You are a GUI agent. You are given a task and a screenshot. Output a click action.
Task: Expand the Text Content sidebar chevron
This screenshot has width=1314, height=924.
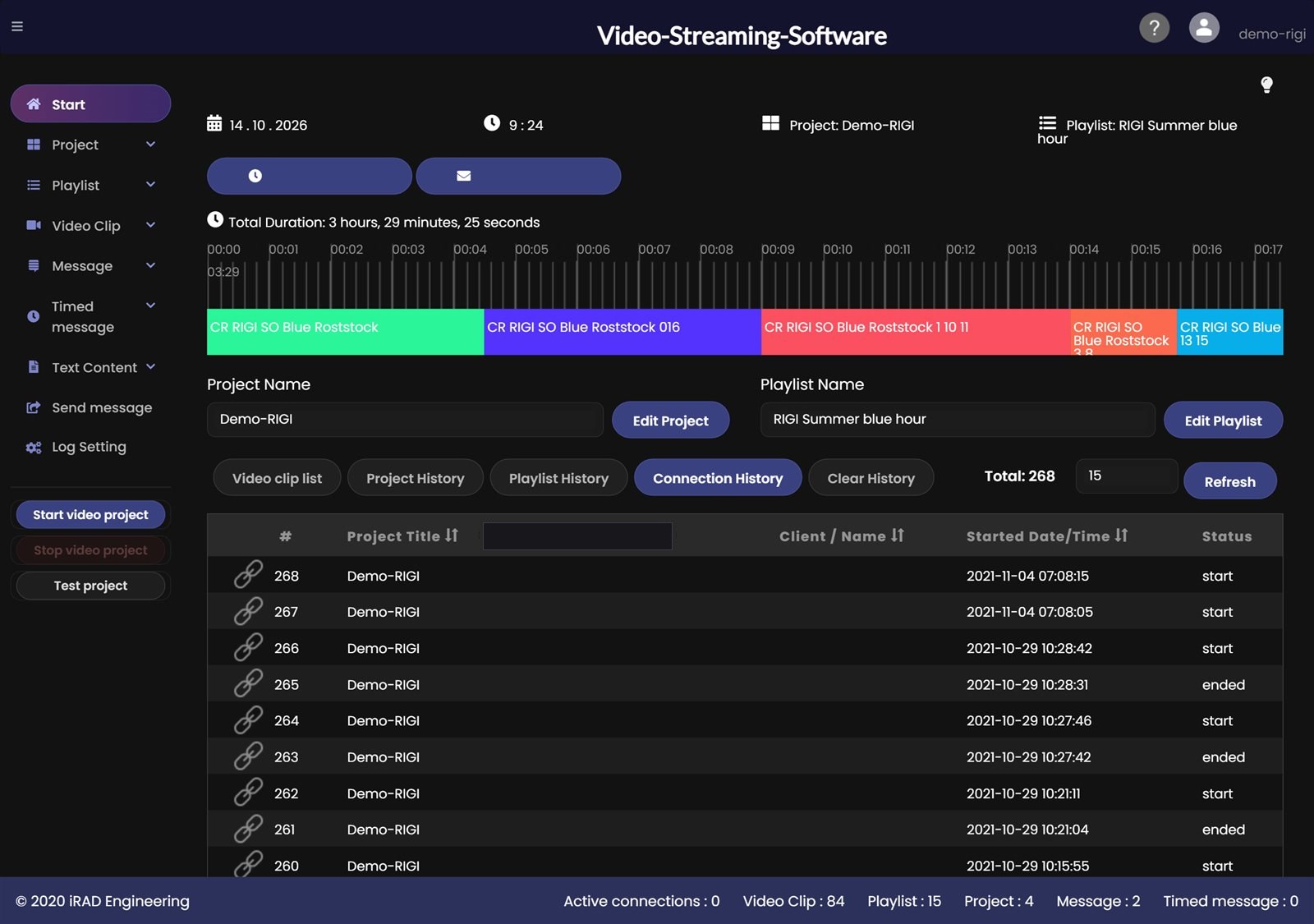(x=150, y=367)
